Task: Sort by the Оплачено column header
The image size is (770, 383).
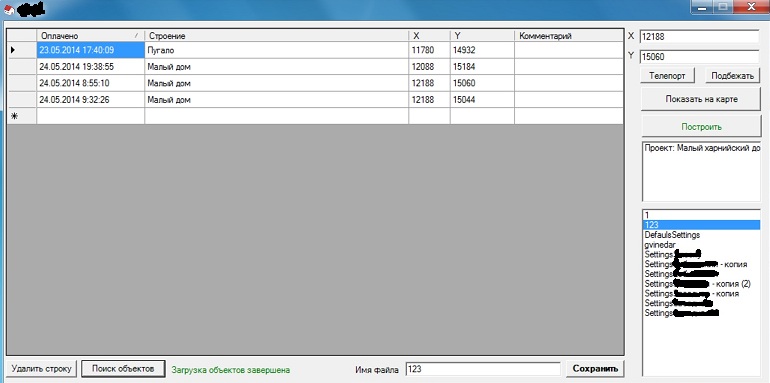Action: (90, 36)
